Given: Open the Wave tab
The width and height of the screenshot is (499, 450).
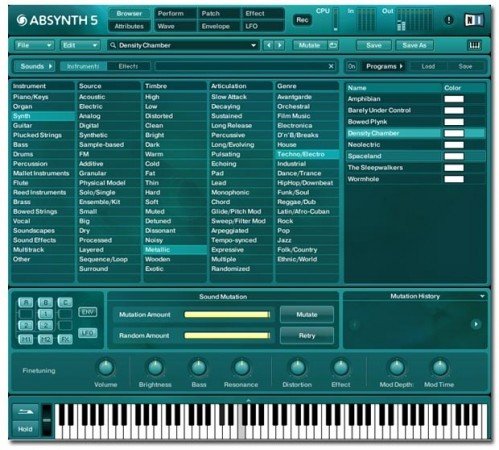Looking at the screenshot, I should tap(176, 26).
